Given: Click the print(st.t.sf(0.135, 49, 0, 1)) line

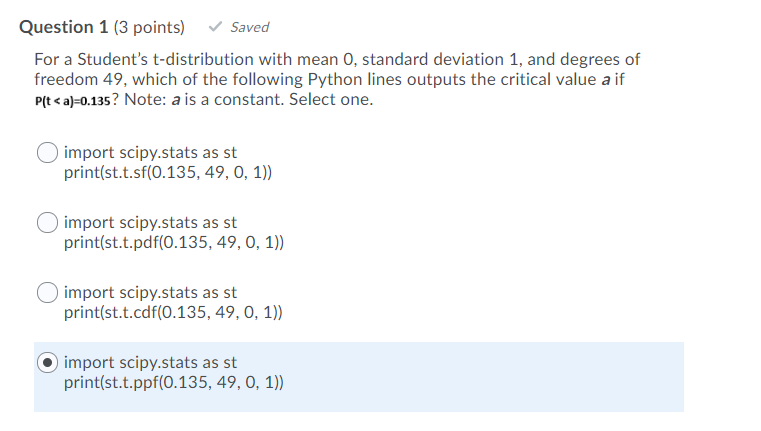Looking at the screenshot, I should pos(167,172).
